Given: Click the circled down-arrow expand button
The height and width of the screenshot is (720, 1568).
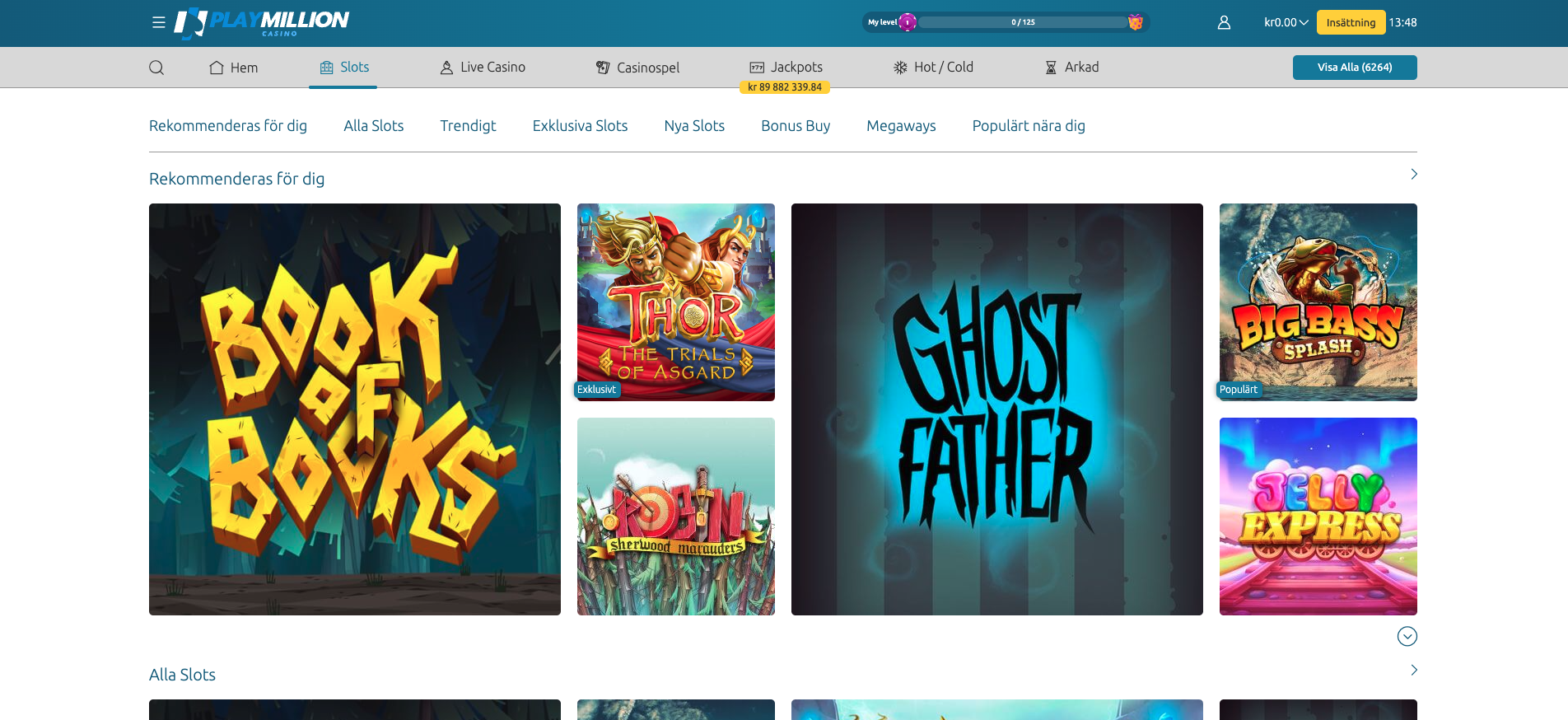Looking at the screenshot, I should coord(1407,636).
